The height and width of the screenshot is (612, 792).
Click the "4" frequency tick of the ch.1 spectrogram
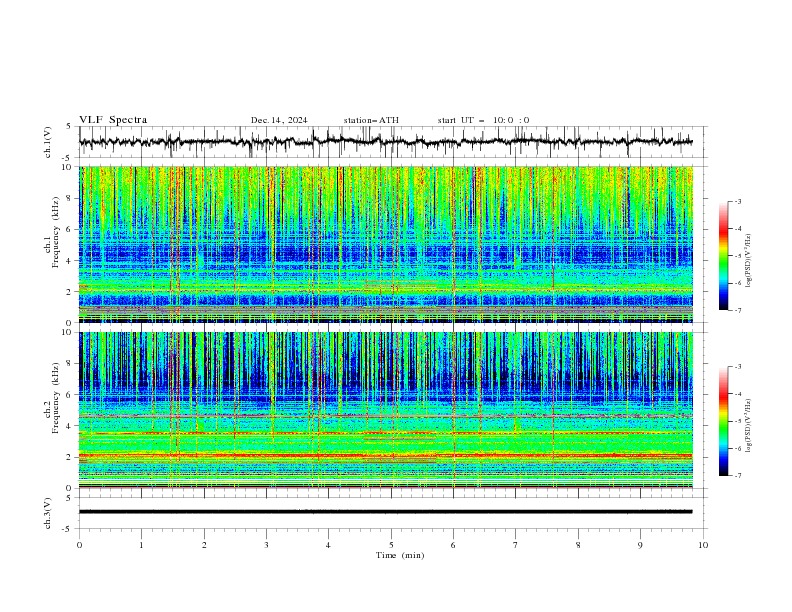pos(71,261)
